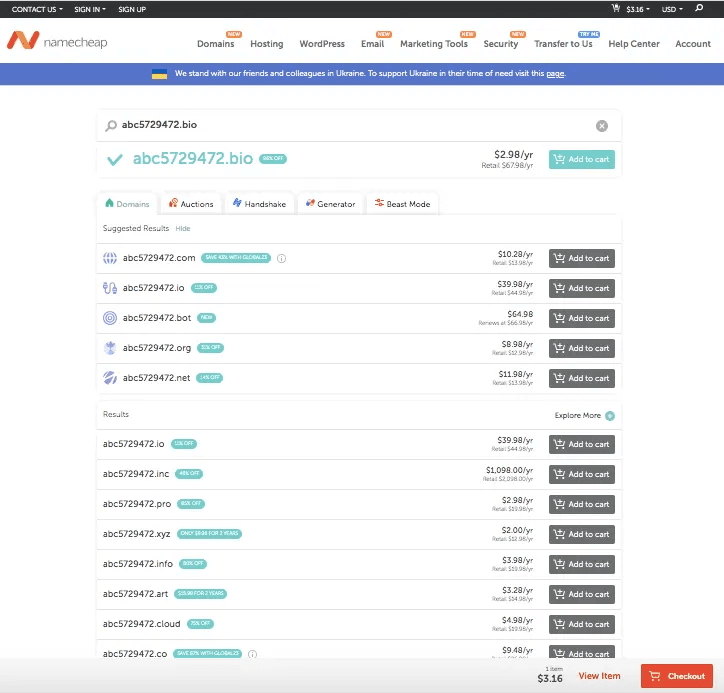
Task: Add abc5729472.bot to cart
Action: click(581, 319)
